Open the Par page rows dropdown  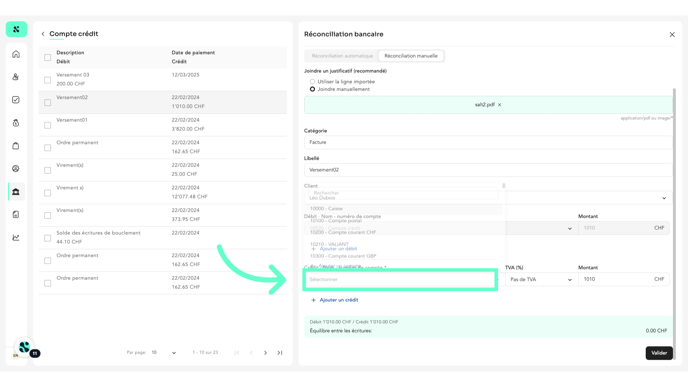click(x=164, y=353)
